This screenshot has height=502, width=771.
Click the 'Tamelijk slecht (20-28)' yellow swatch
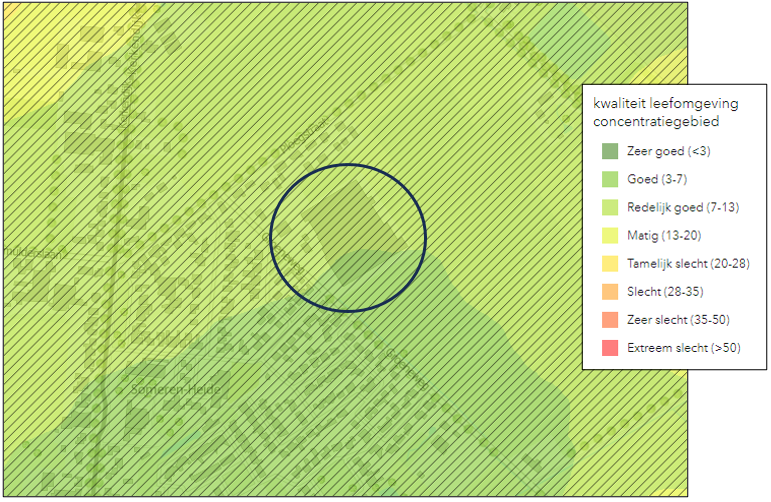(x=610, y=264)
